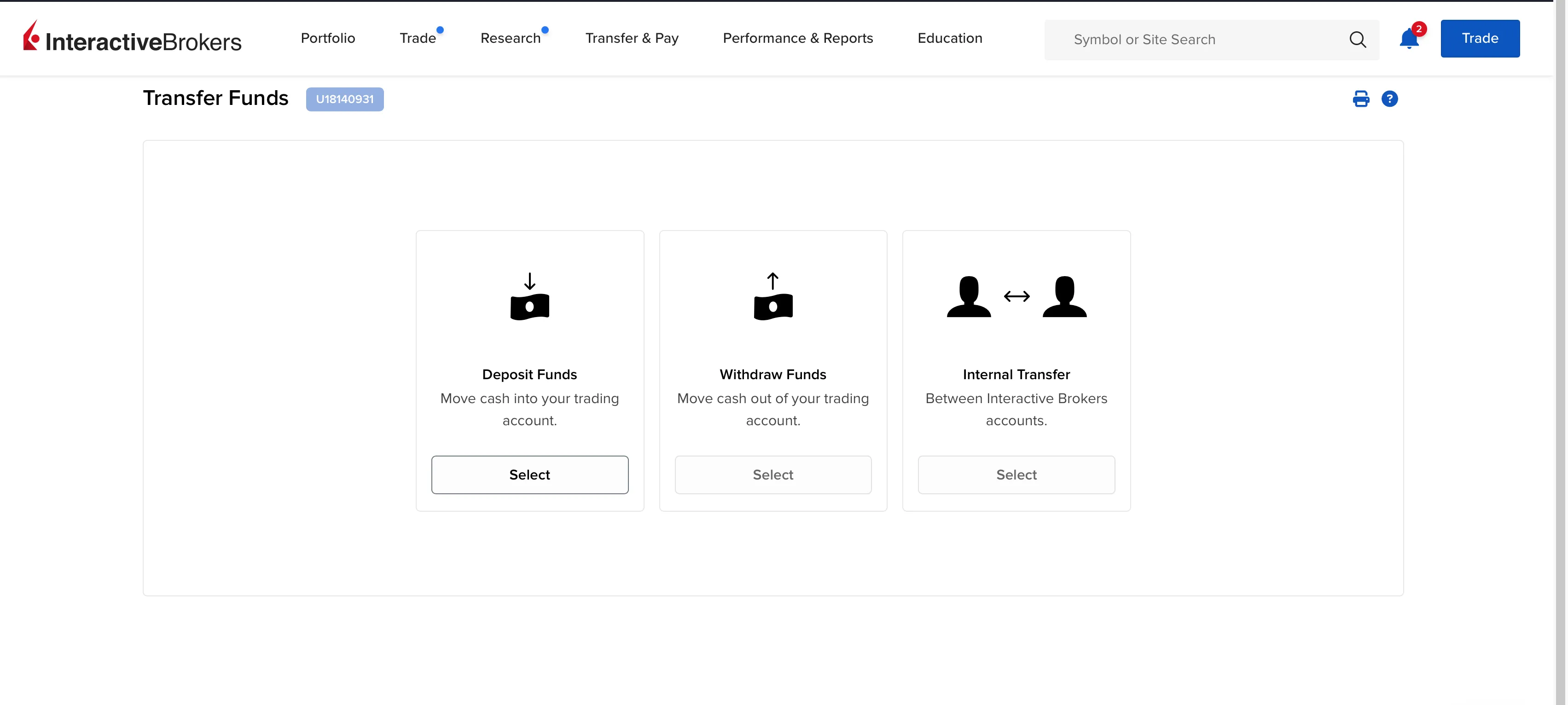Open the Transfer & Pay menu
Viewport: 1568px width, 705px height.
tap(632, 38)
